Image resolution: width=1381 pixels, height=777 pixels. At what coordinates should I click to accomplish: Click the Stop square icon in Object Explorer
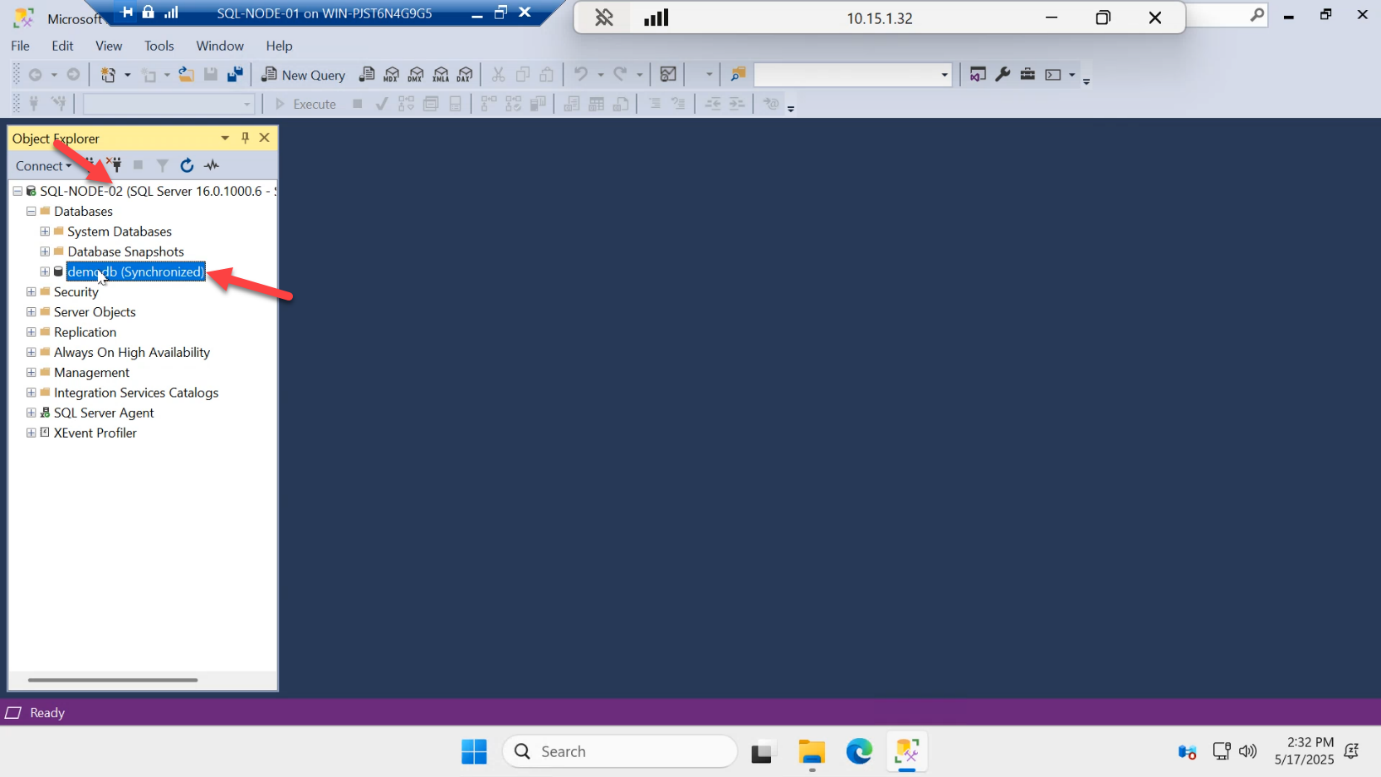138,166
